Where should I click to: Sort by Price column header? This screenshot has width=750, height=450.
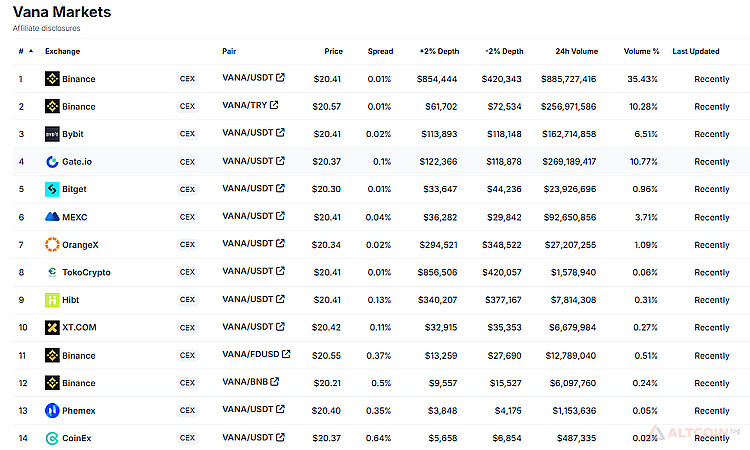(x=333, y=51)
